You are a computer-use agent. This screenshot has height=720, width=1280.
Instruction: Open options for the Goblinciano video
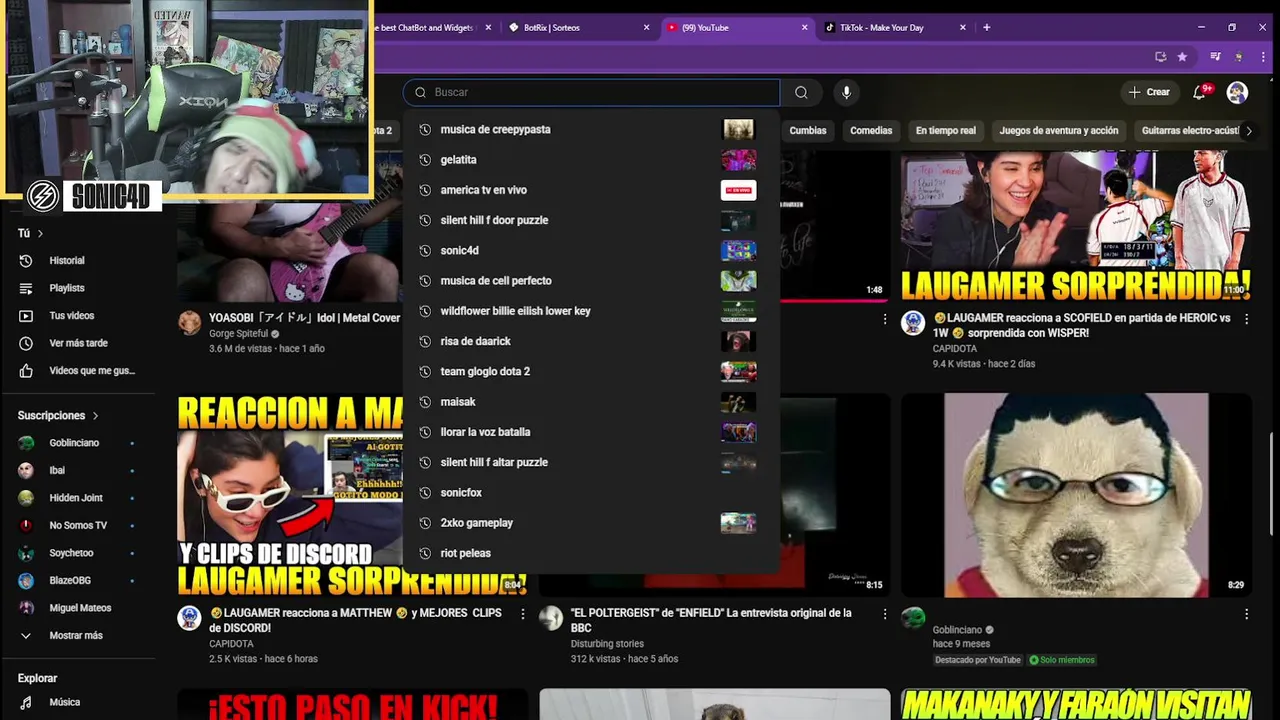point(1246,614)
